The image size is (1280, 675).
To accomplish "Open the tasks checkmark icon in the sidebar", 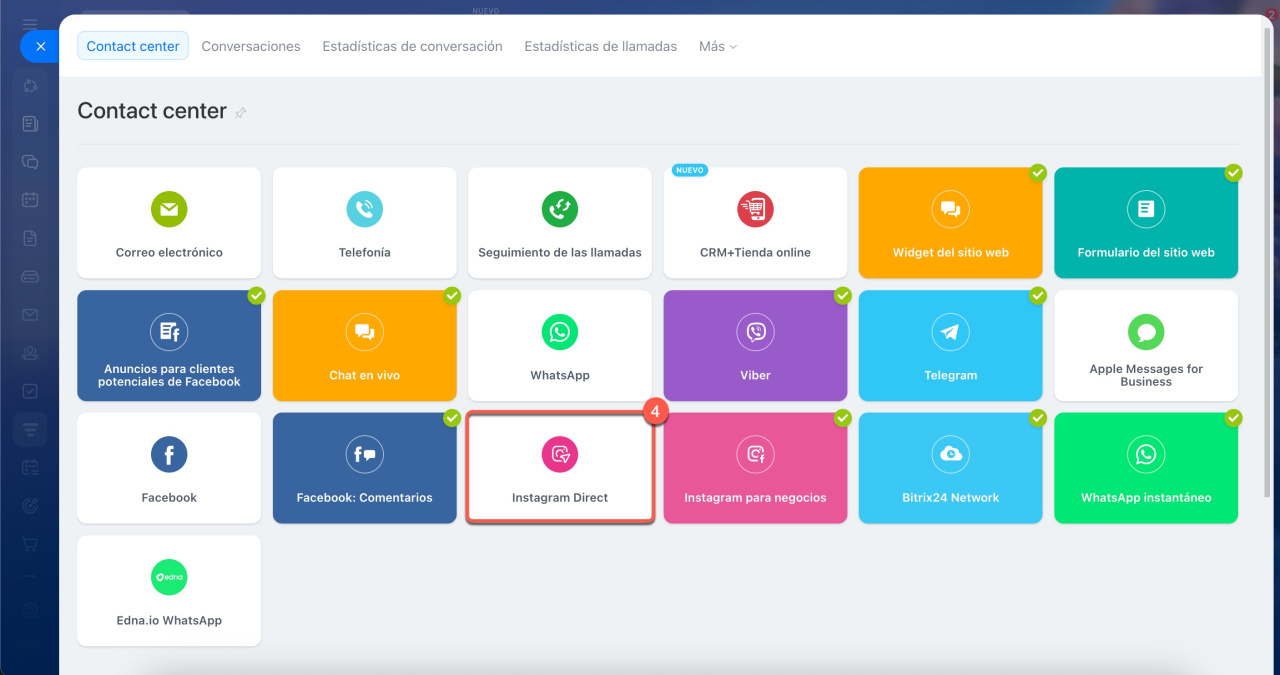I will (30, 391).
